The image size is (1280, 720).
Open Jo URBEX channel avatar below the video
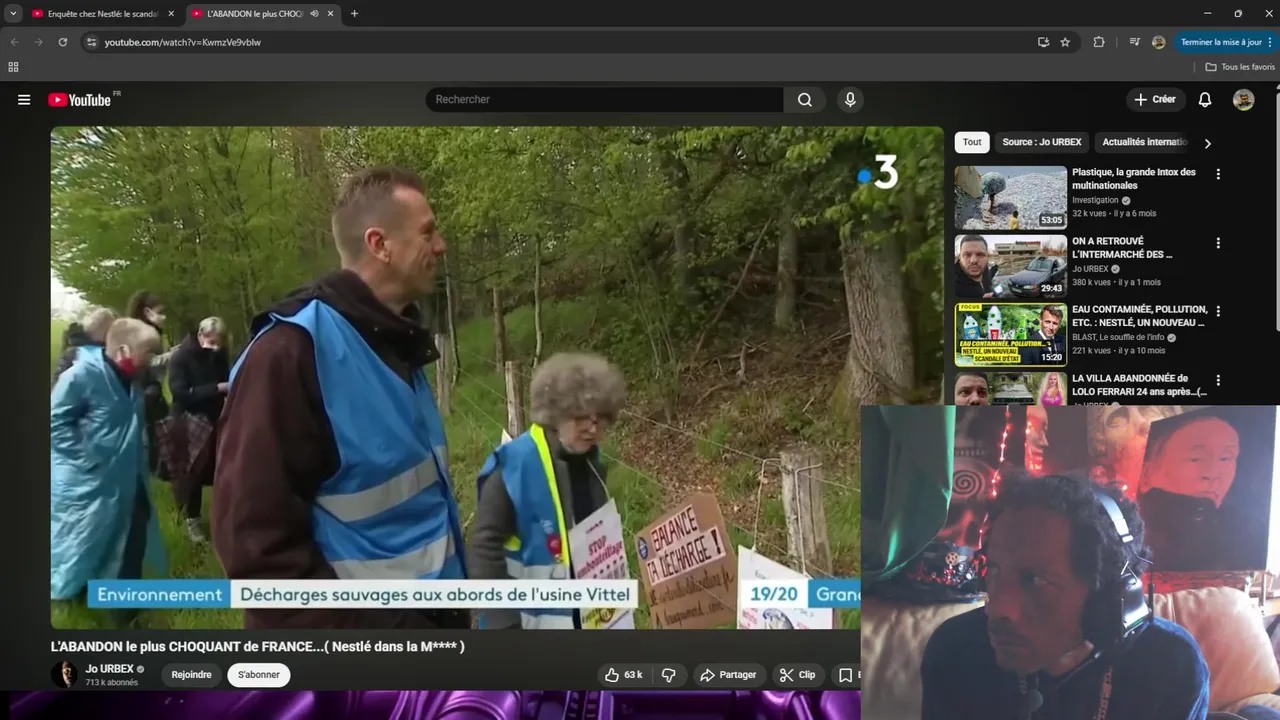click(64, 674)
